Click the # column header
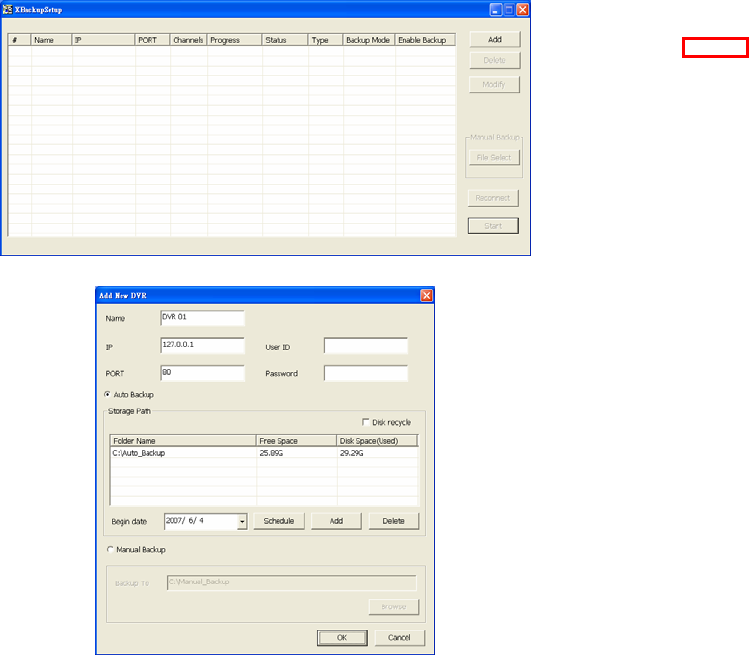This screenshot has width=749, height=655. 20,40
